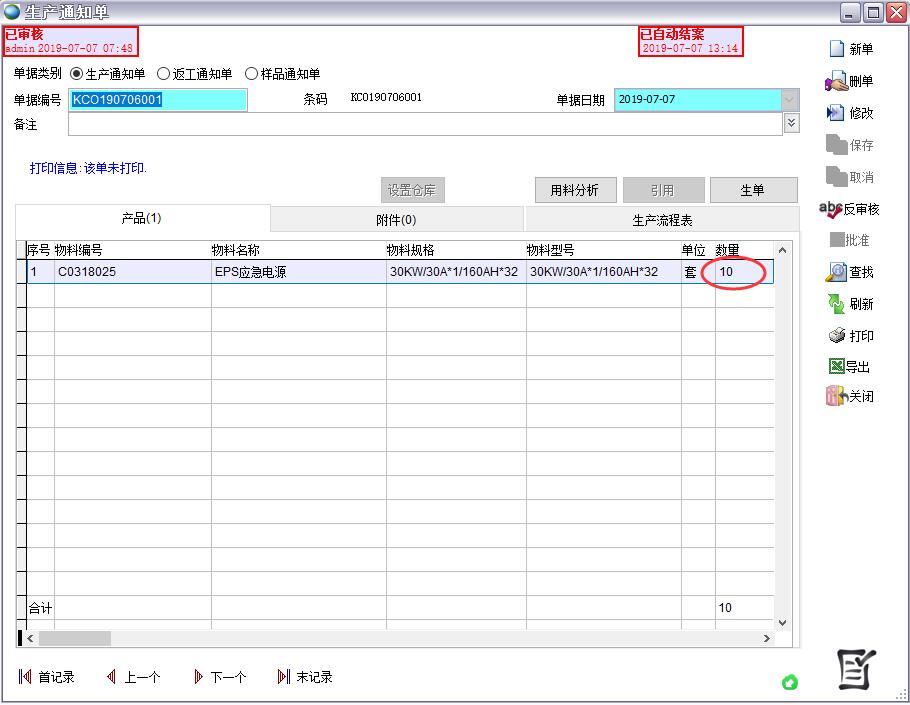Expand the 备注 remarks field arrow
Image resolution: width=910 pixels, height=705 pixels.
tap(792, 123)
